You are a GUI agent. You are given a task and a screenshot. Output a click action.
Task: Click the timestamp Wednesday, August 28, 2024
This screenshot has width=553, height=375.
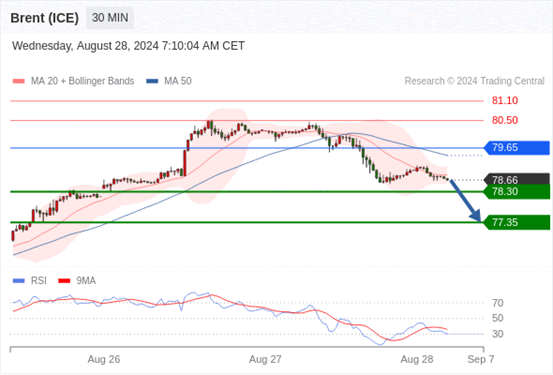[128, 46]
